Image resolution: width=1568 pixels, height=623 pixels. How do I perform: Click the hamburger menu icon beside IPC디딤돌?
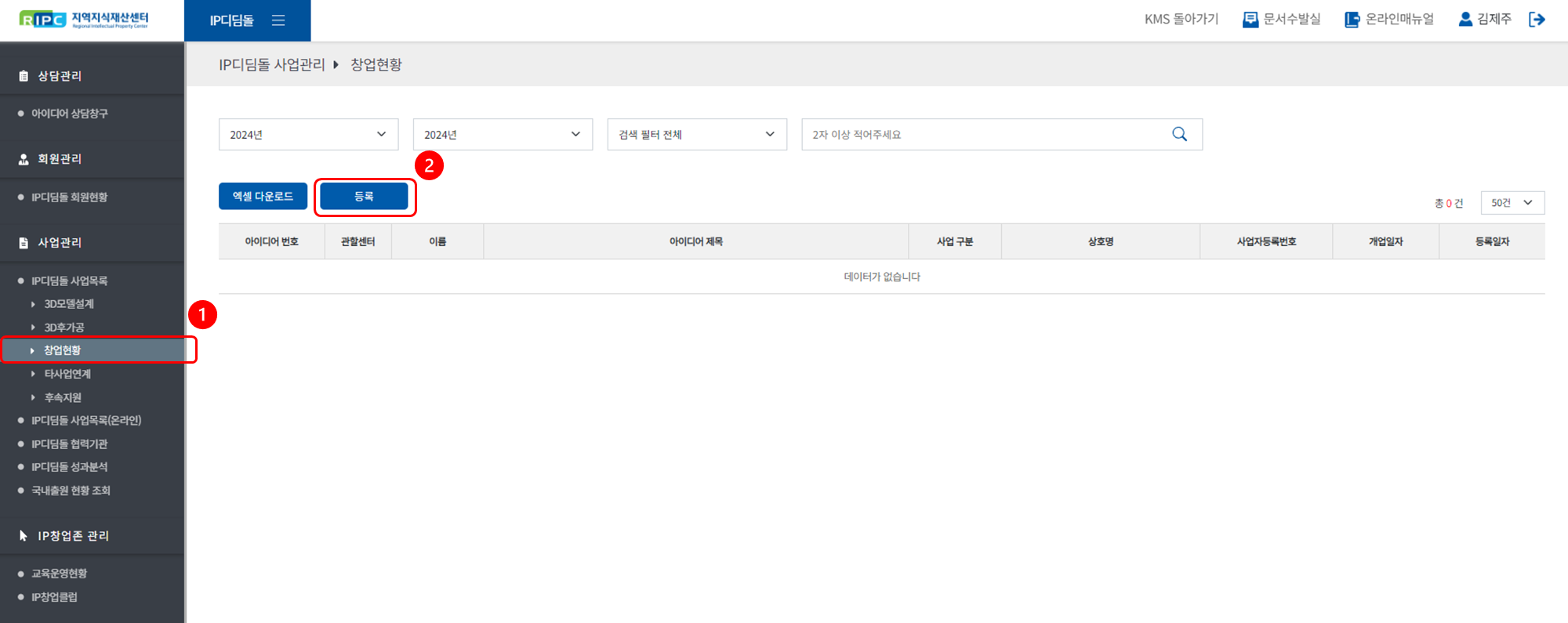(x=278, y=20)
